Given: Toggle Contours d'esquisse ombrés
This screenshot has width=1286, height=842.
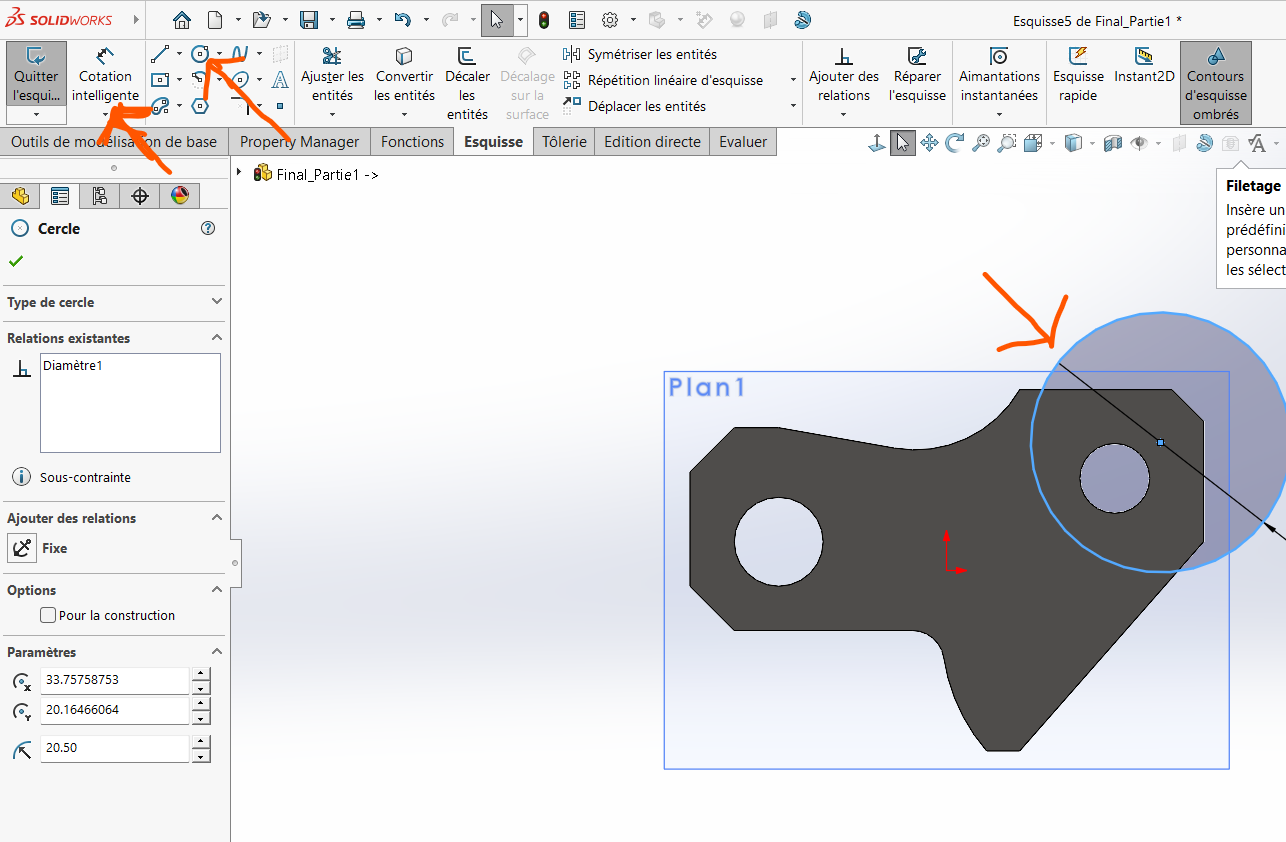Looking at the screenshot, I should (x=1215, y=84).
